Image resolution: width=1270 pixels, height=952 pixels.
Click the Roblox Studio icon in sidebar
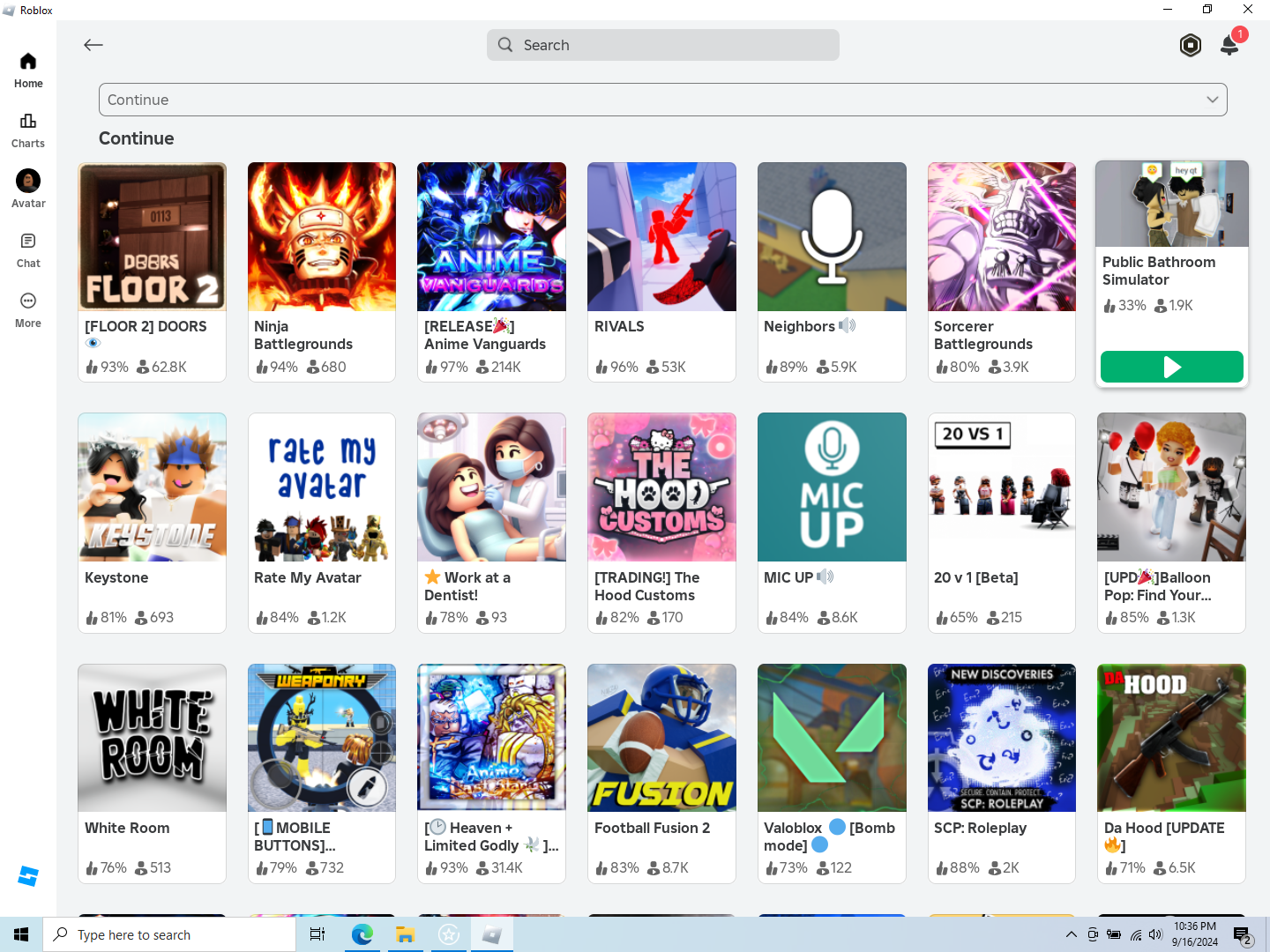pos(28,876)
